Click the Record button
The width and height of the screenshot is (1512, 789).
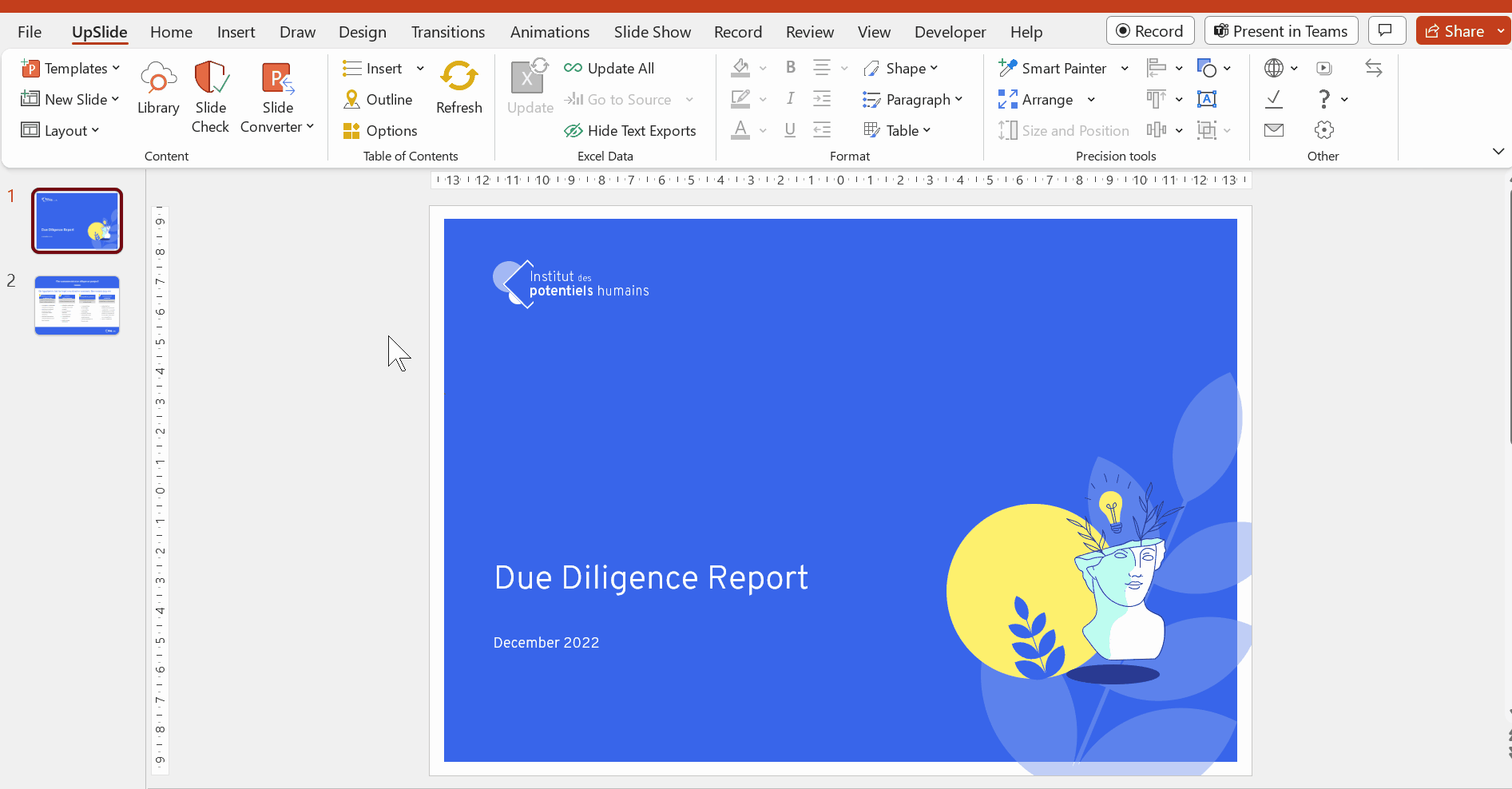coord(1150,30)
